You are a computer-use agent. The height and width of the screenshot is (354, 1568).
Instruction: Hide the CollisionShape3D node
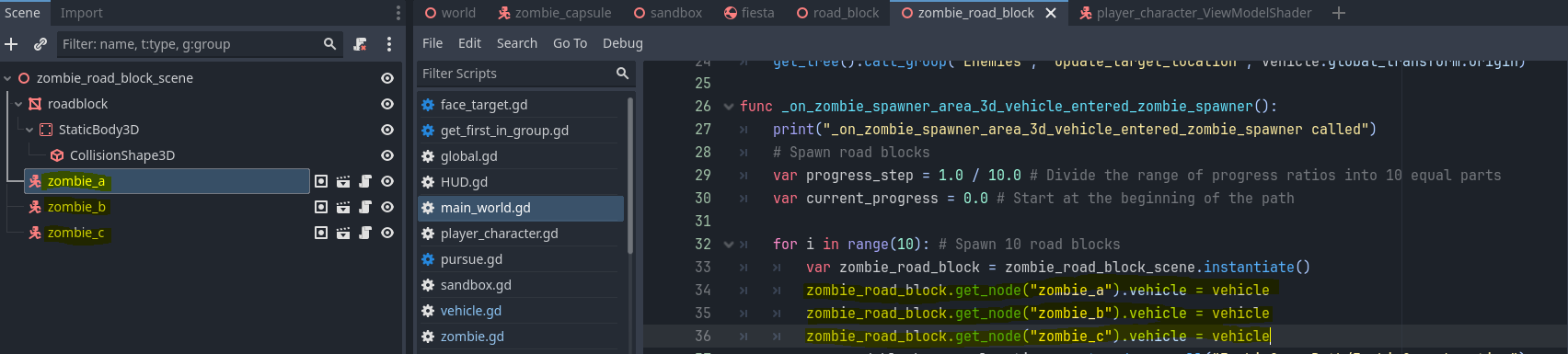pos(387,156)
